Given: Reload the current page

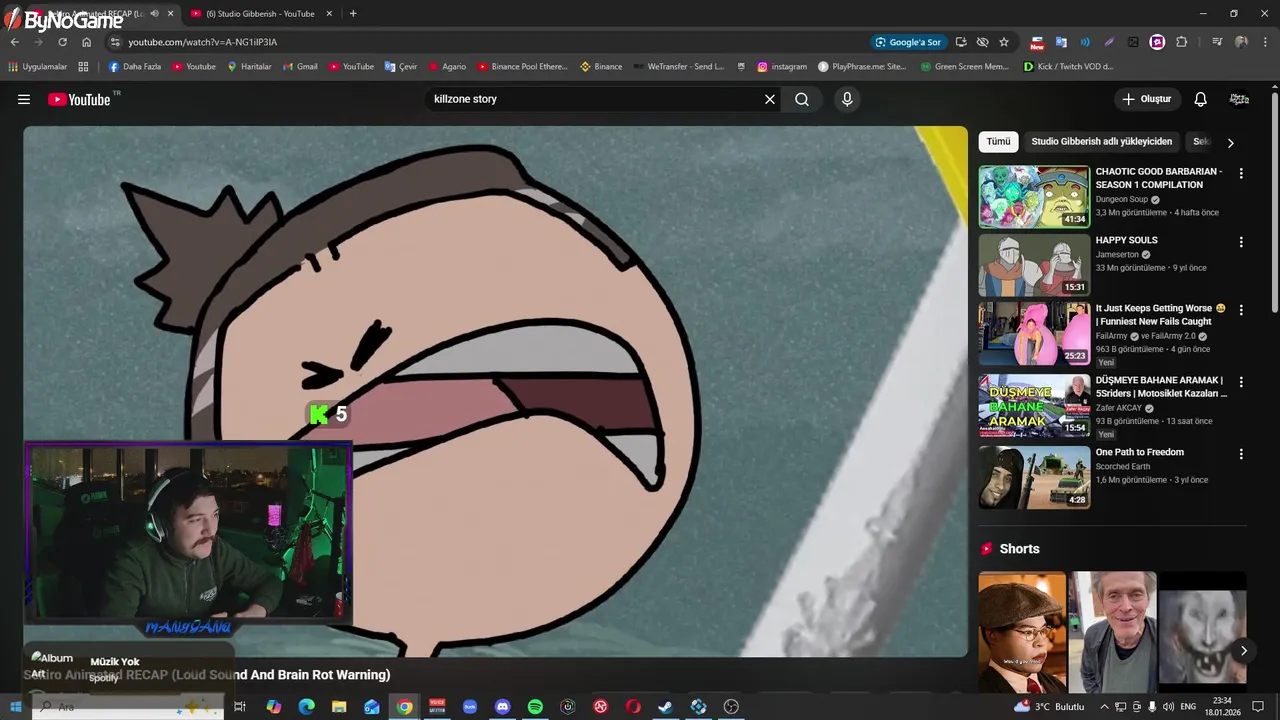Looking at the screenshot, I should 62,42.
